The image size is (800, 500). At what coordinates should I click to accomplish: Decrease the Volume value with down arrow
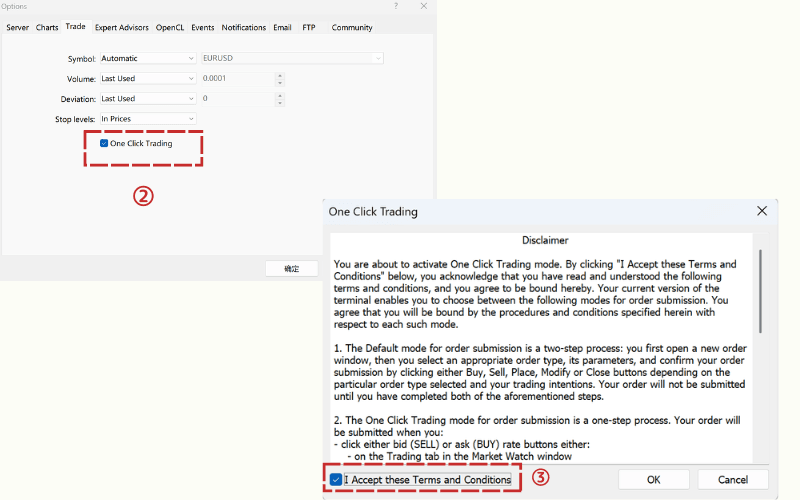280,82
